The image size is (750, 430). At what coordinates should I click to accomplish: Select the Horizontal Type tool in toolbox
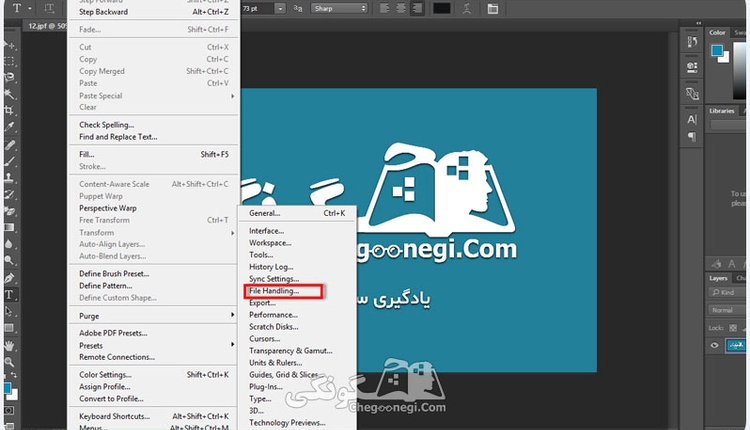[x=9, y=295]
